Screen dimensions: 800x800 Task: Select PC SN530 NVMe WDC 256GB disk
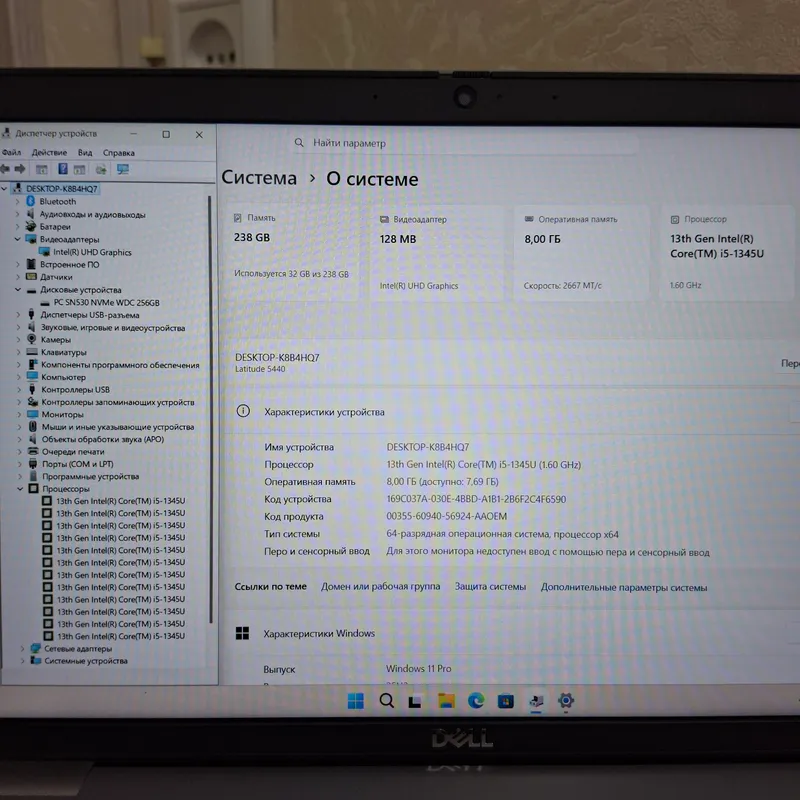(x=107, y=303)
